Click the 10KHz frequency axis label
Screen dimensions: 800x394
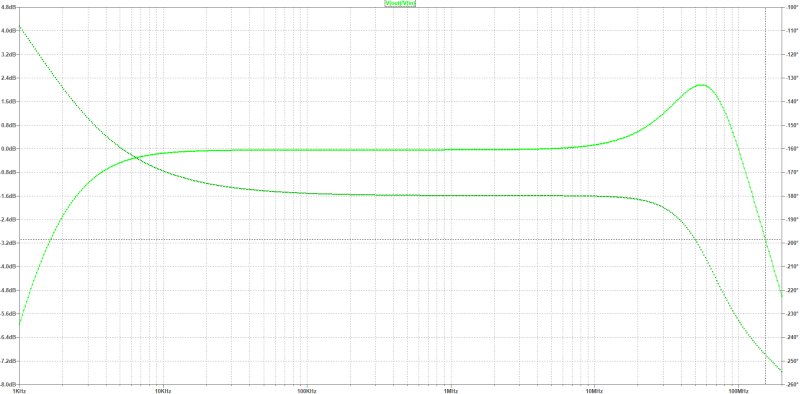(163, 390)
